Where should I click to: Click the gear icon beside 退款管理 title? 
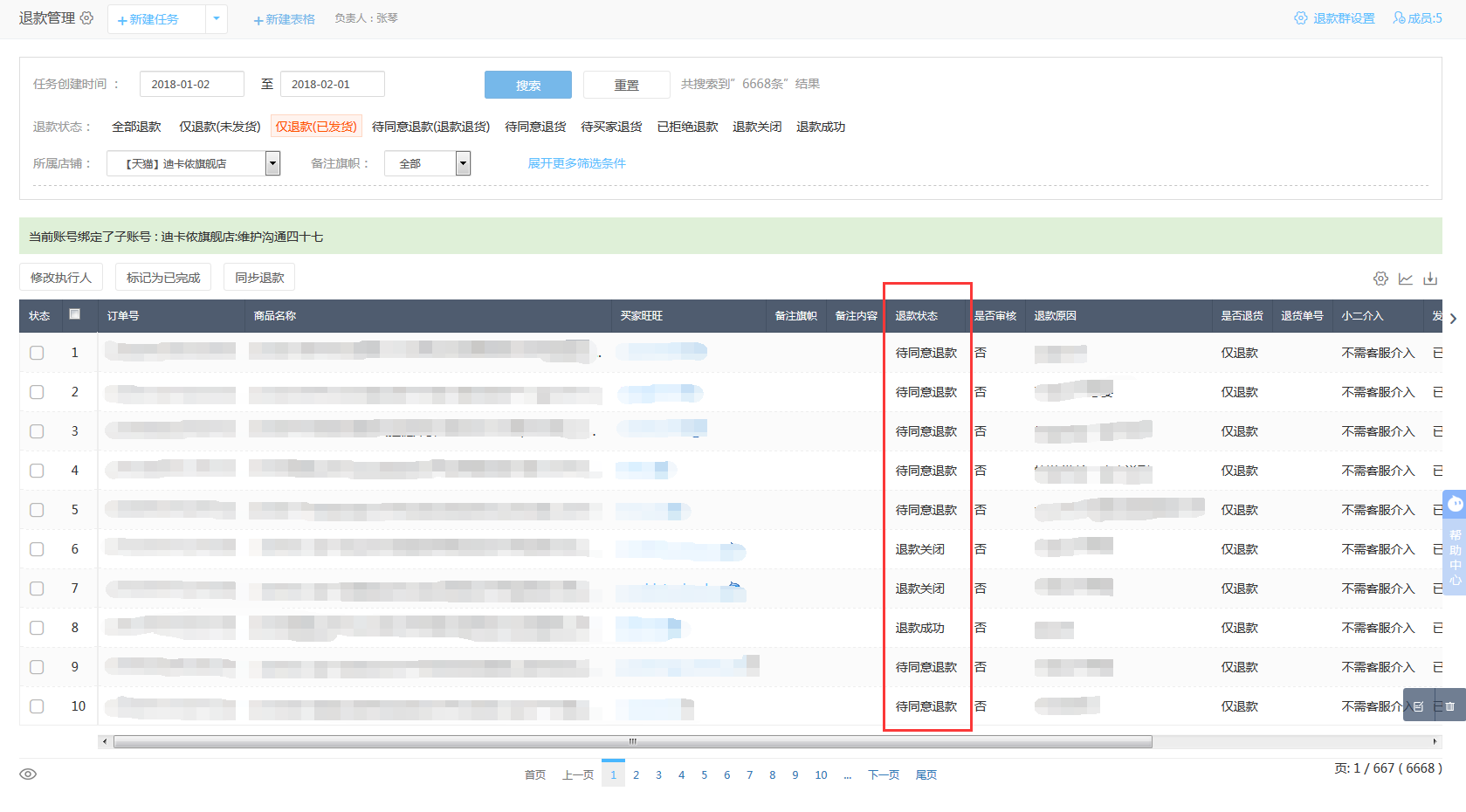point(86,17)
